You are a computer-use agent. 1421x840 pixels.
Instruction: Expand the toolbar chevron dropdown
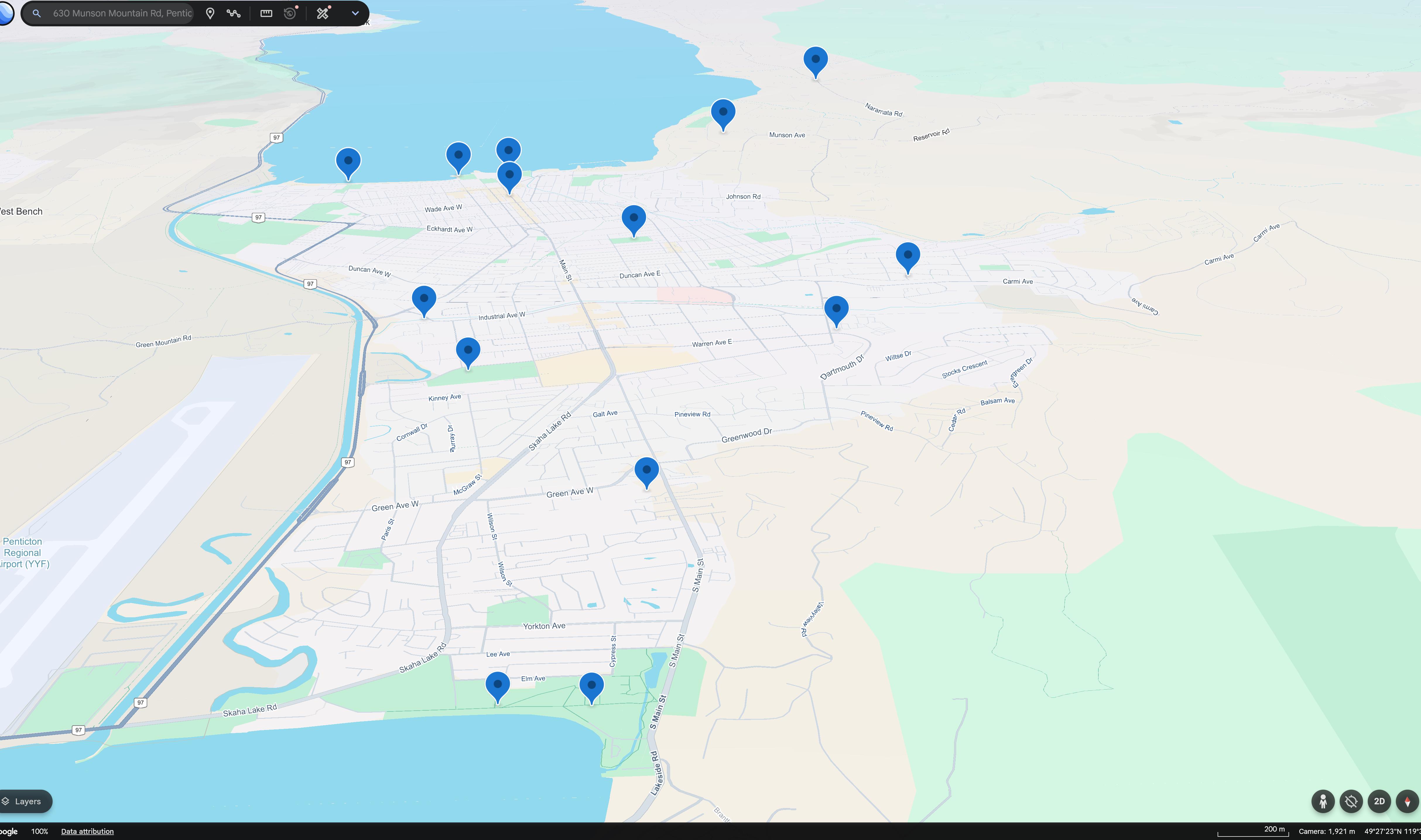click(355, 13)
